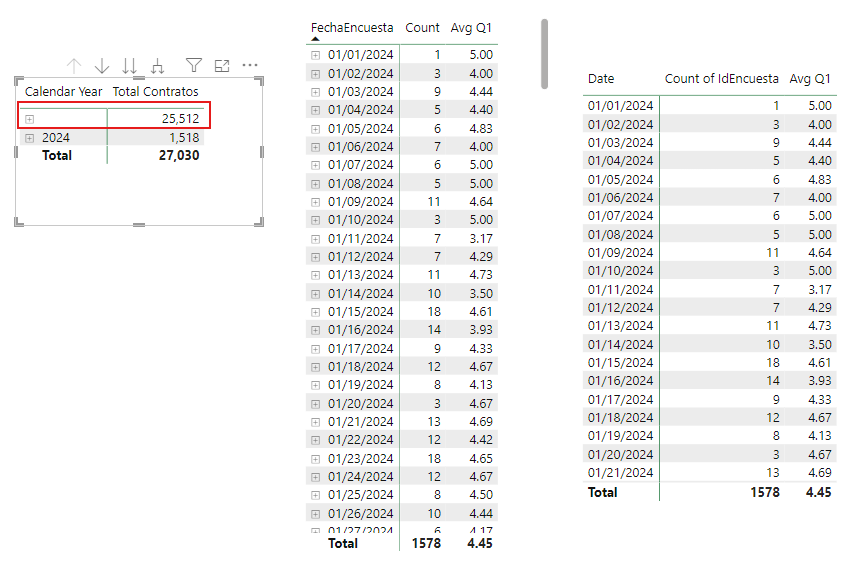Click 3.50 Avg Q1 in FechaEncuesta table
The height and width of the screenshot is (561, 858).
(481, 294)
